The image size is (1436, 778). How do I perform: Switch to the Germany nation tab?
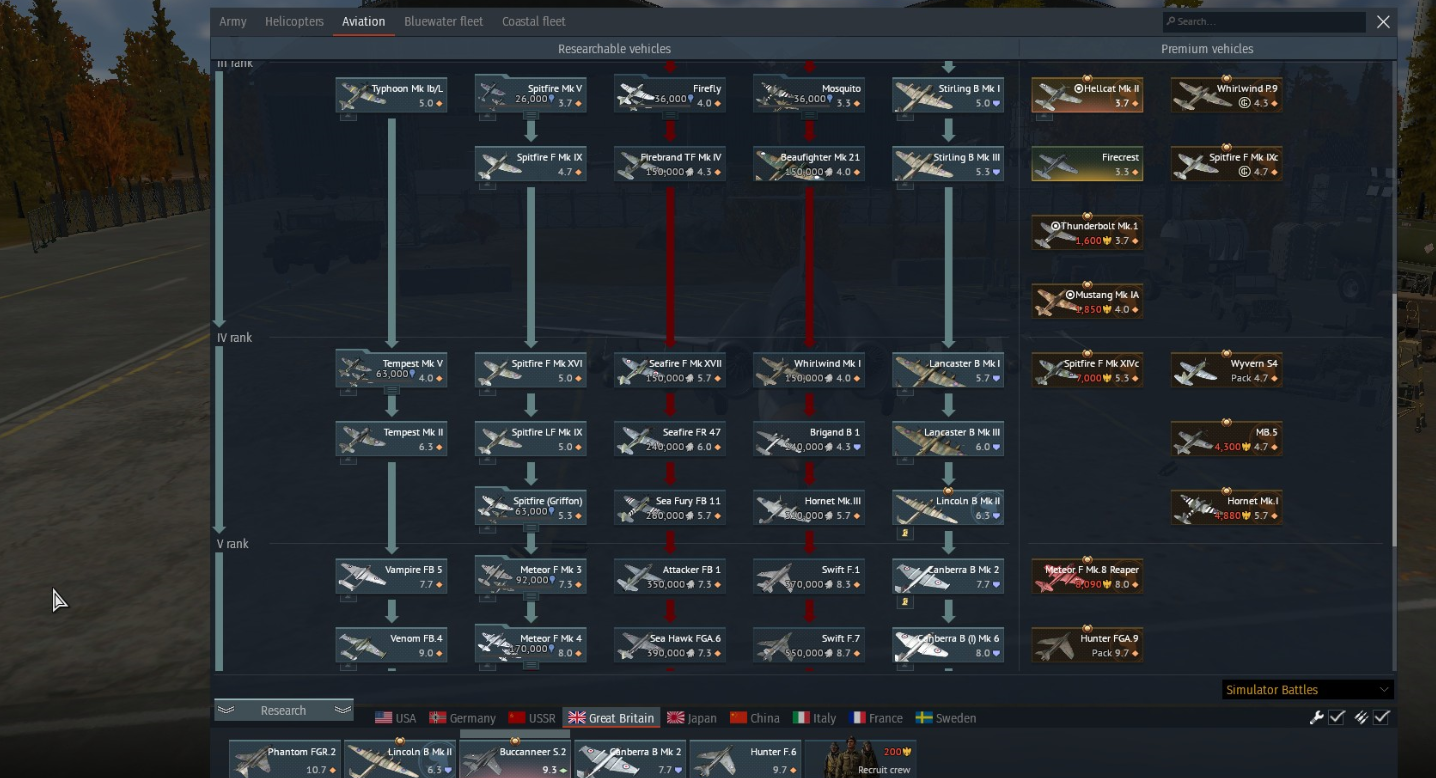click(x=462, y=718)
